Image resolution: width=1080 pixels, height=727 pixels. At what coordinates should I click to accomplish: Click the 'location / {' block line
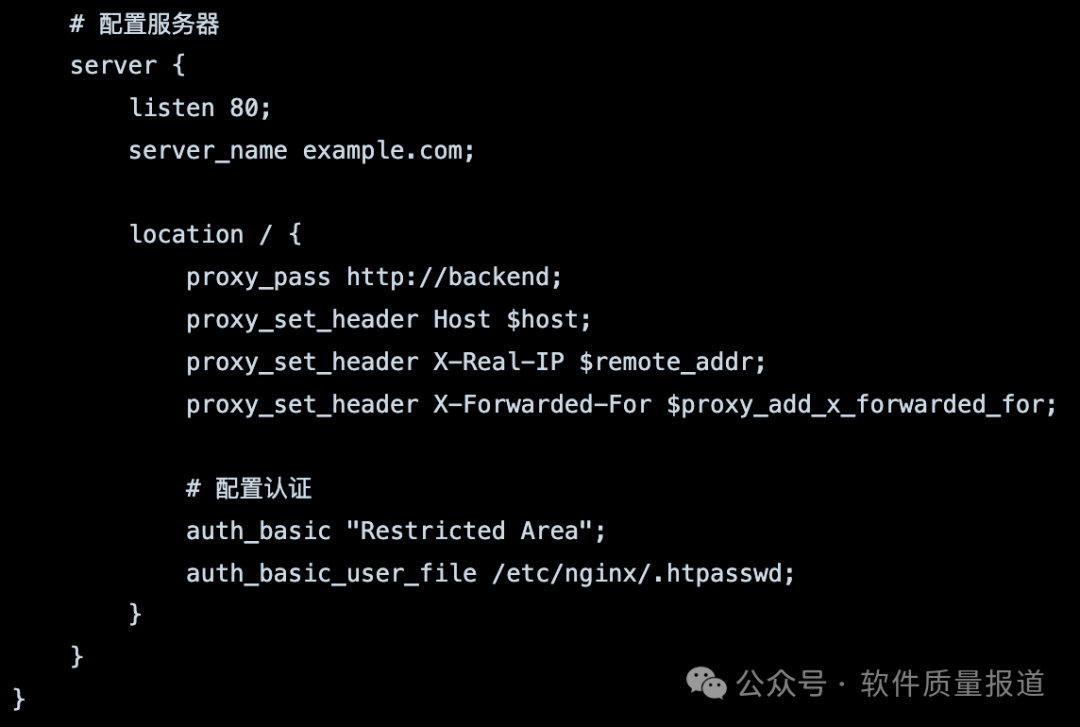point(215,235)
